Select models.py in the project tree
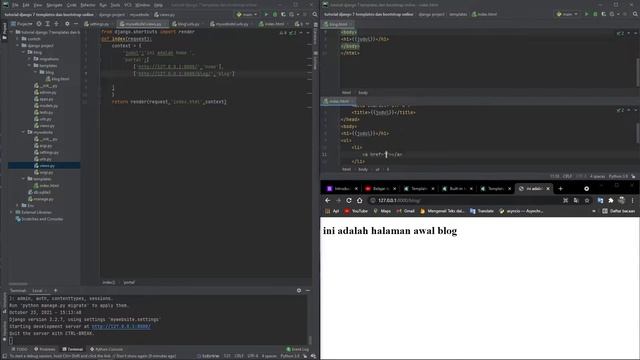Screen dimensions: 640x360 46,106
